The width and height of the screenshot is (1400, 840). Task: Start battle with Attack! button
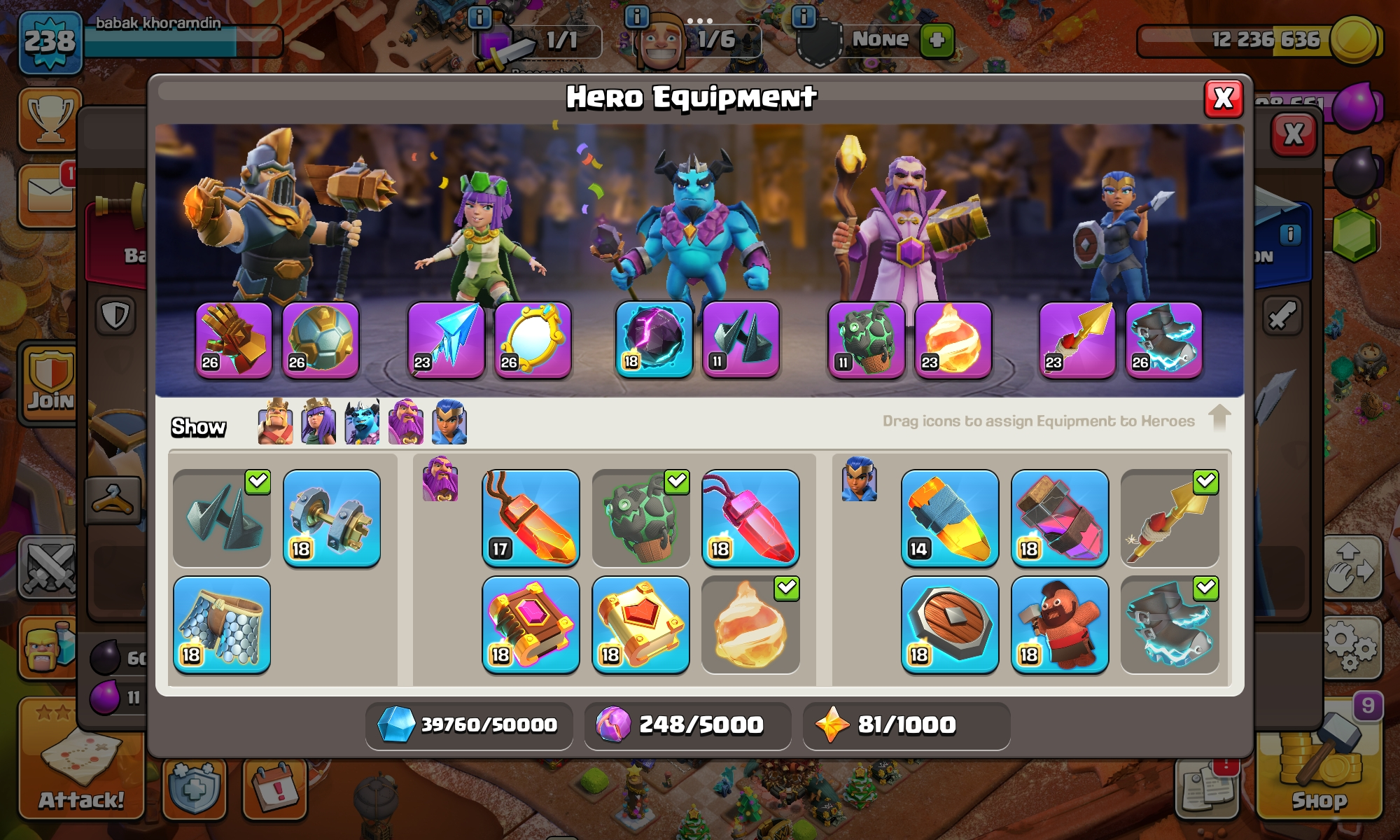coord(81,758)
